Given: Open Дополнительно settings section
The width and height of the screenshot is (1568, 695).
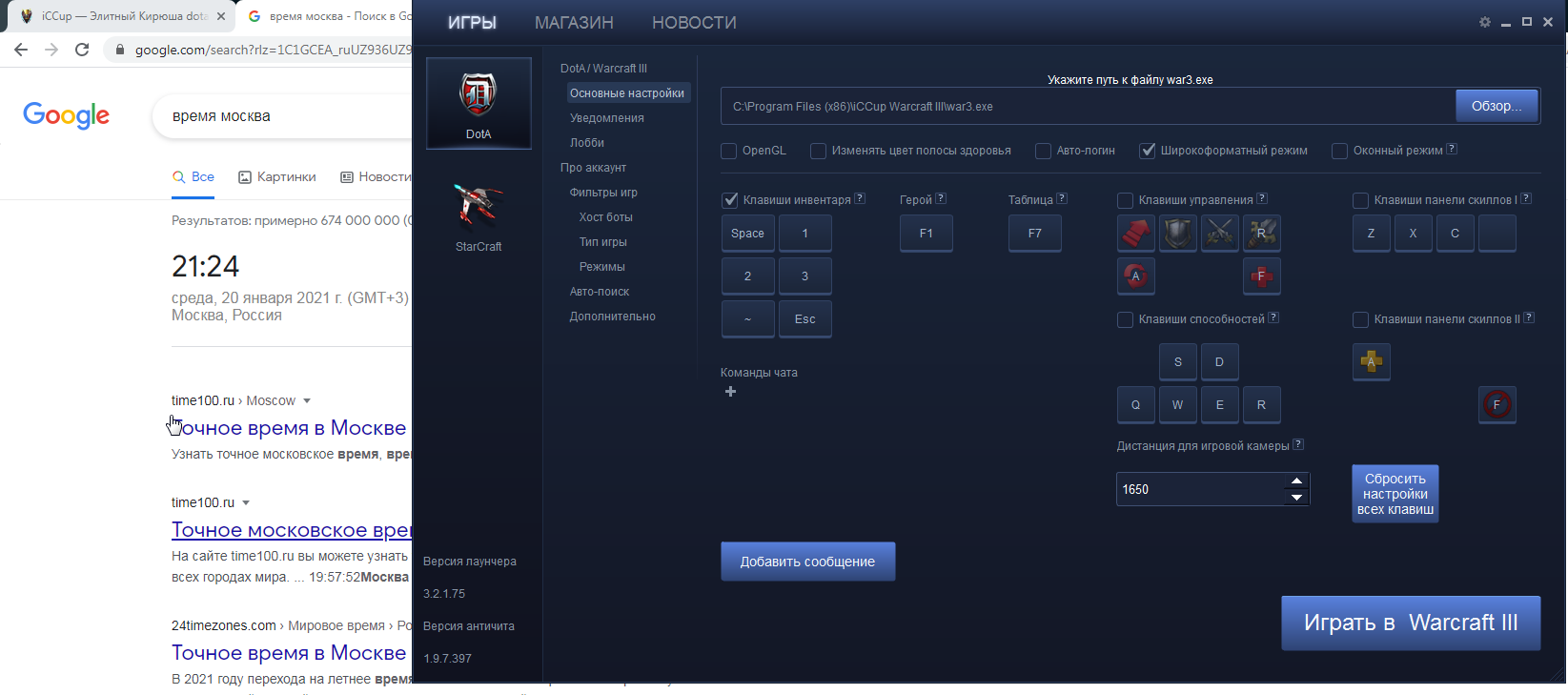Looking at the screenshot, I should pyautogui.click(x=612, y=317).
